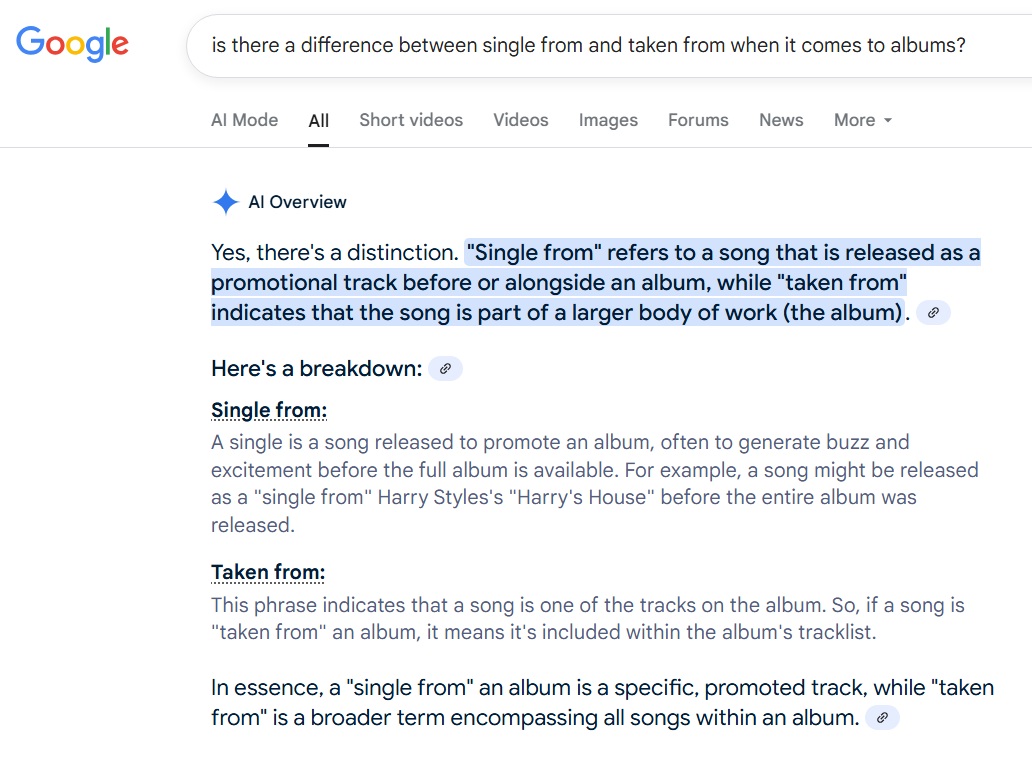Screen dimensions: 1032x763
Task: Click the link icon beside "Here's a breakdown"
Action: [x=445, y=369]
